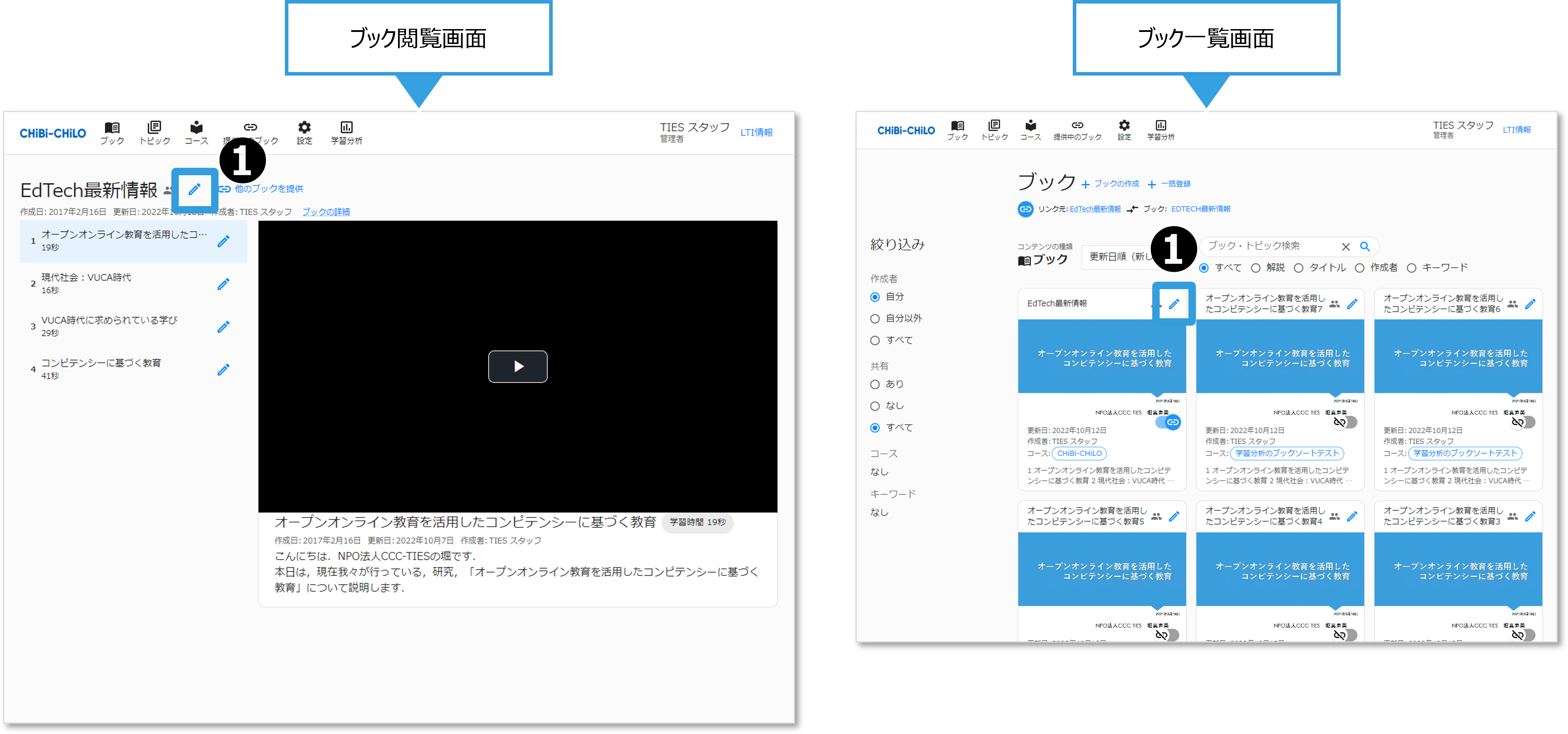This screenshot has width=1568, height=734.
Task: Toggle link switch on EdTech最新情報 card
Action: click(1168, 422)
